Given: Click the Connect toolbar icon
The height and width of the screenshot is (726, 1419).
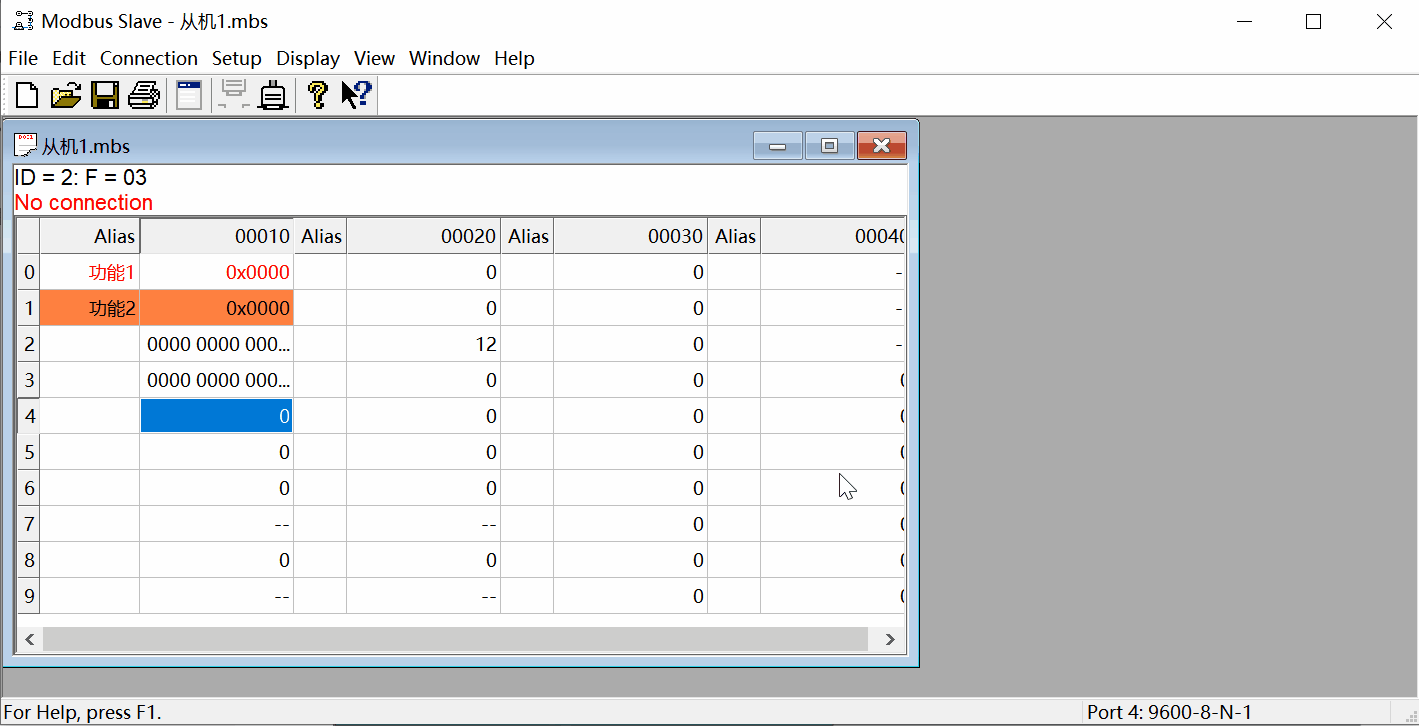Looking at the screenshot, I should tap(234, 95).
